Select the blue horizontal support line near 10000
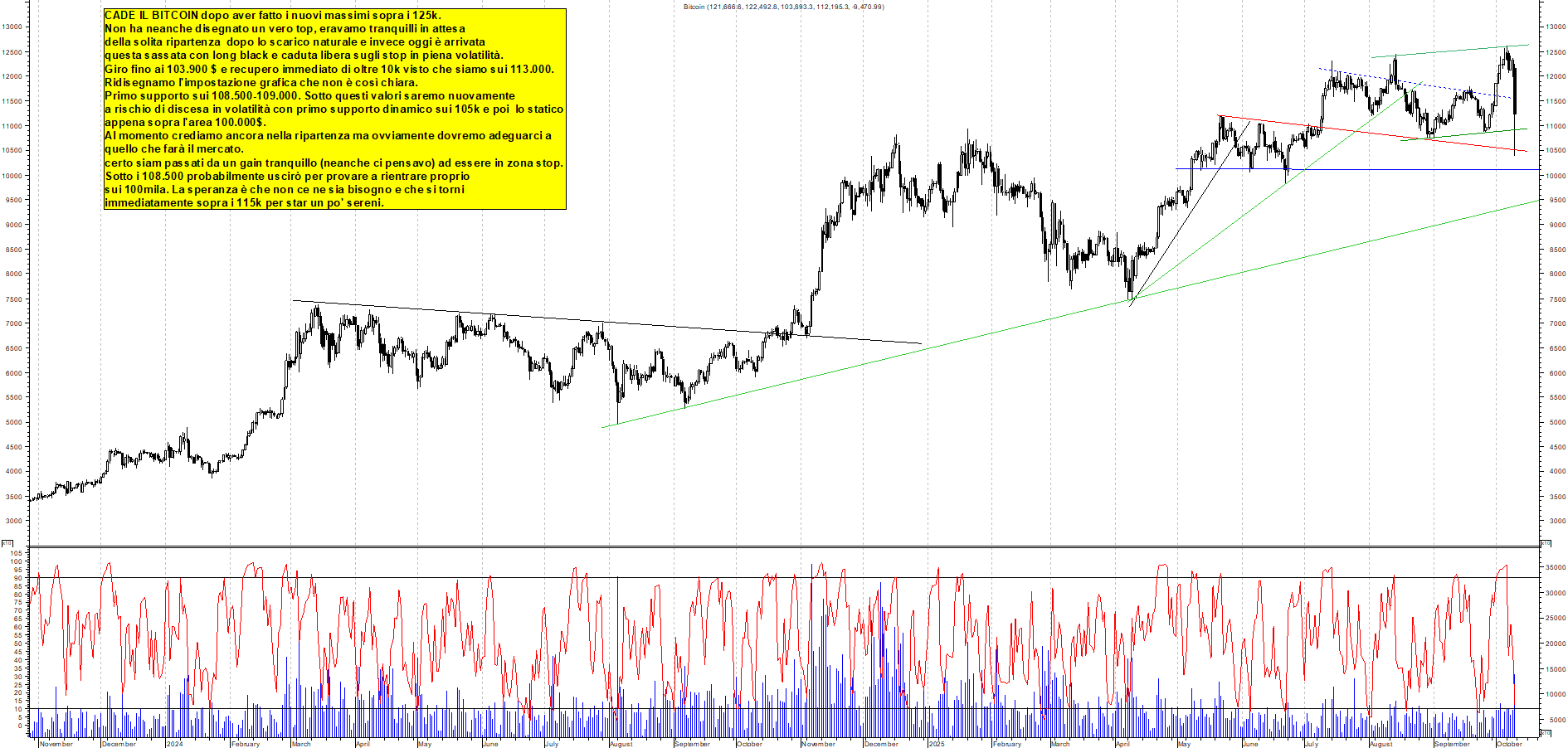The height and width of the screenshot is (748, 1568). (x=1410, y=169)
